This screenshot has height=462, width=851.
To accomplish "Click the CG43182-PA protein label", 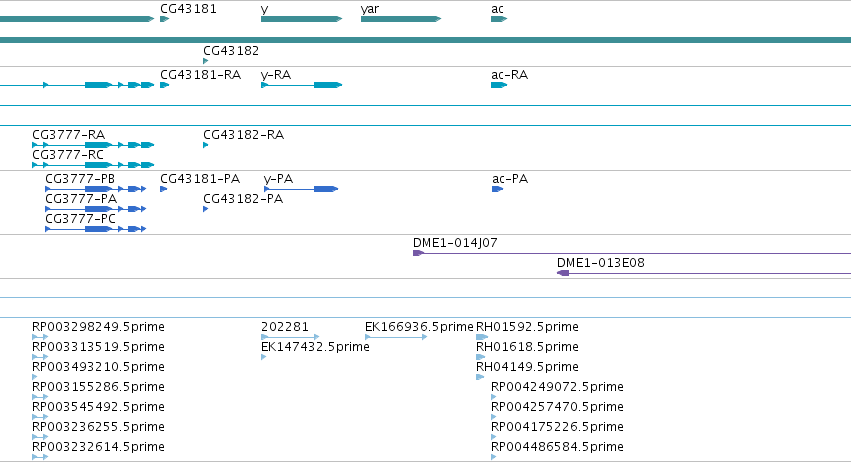I will point(243,199).
